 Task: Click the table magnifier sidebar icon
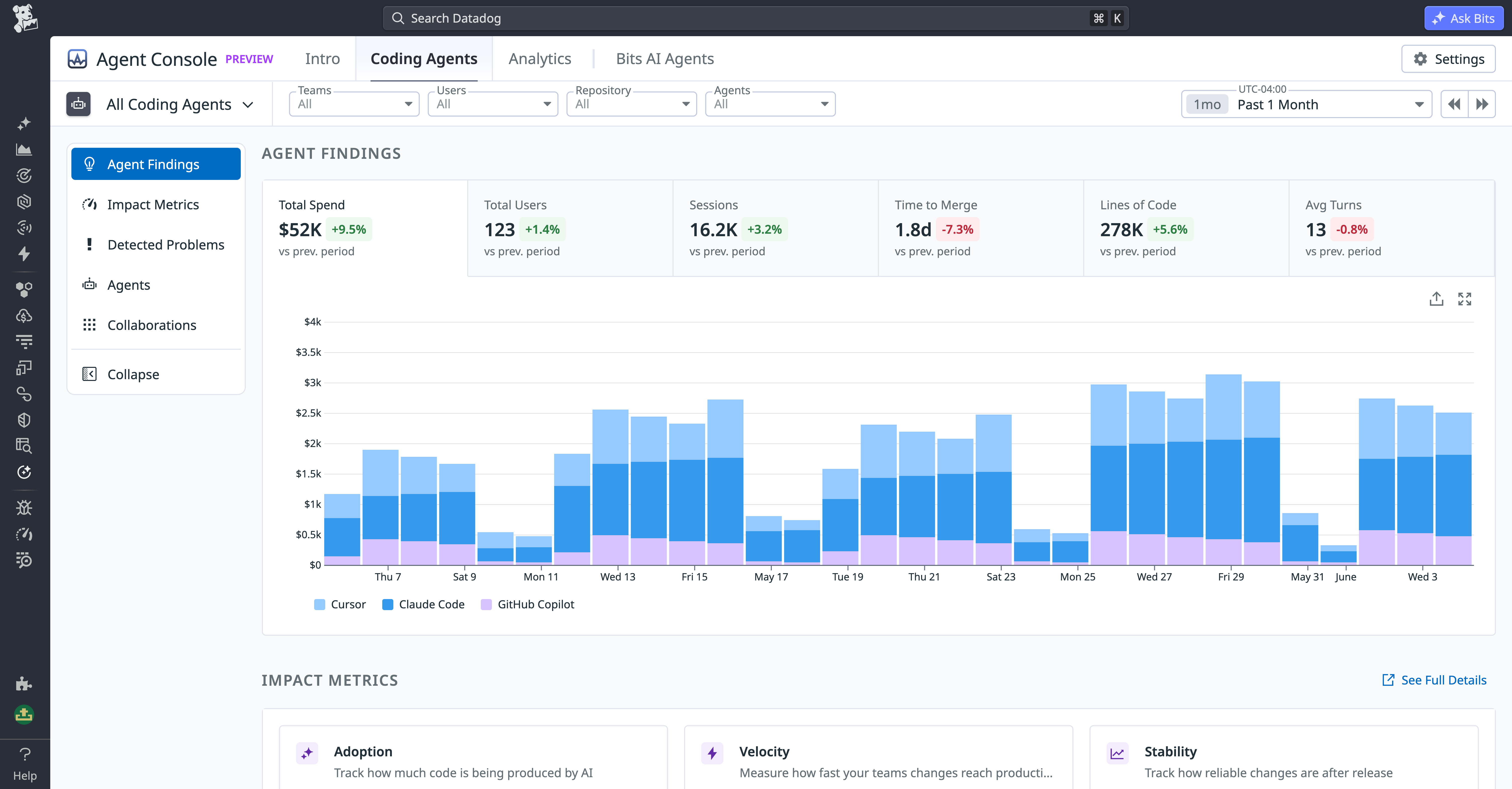pos(24,446)
